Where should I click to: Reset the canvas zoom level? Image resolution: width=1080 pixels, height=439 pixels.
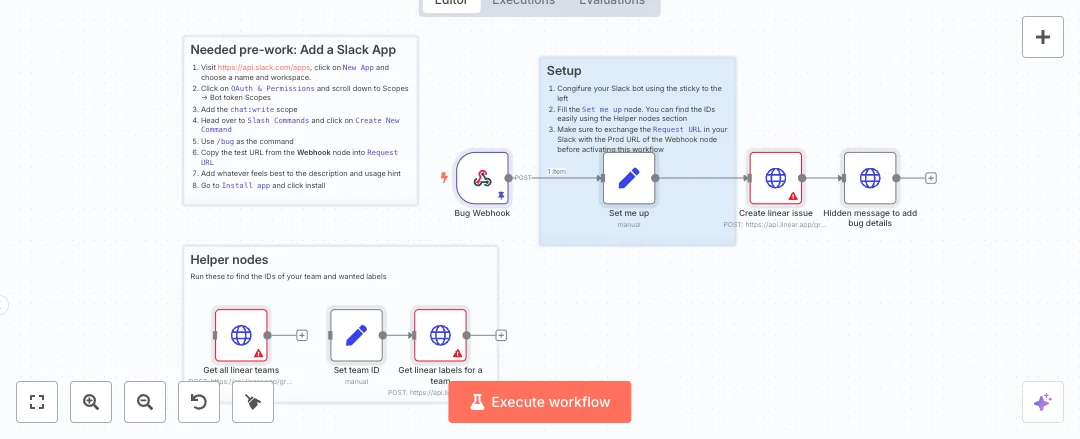[x=198, y=402]
